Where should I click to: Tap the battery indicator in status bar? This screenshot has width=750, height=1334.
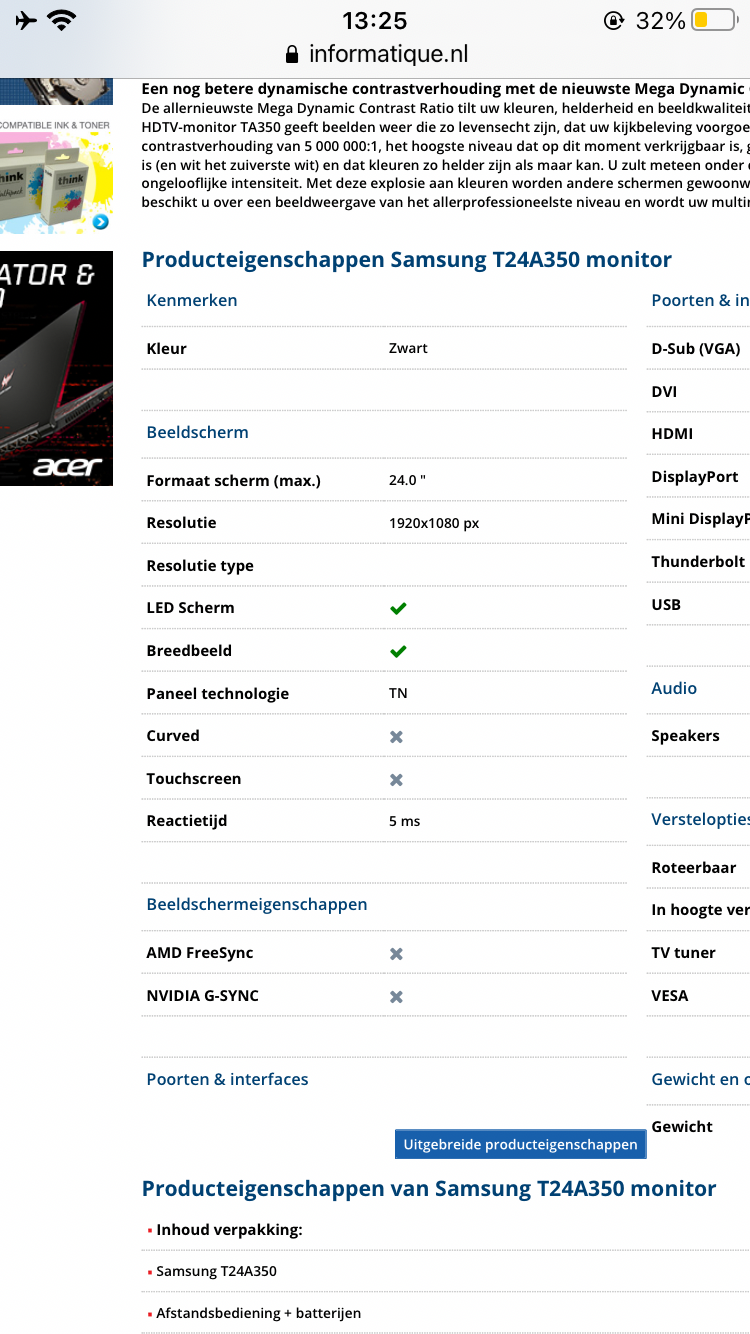pyautogui.click(x=713, y=20)
